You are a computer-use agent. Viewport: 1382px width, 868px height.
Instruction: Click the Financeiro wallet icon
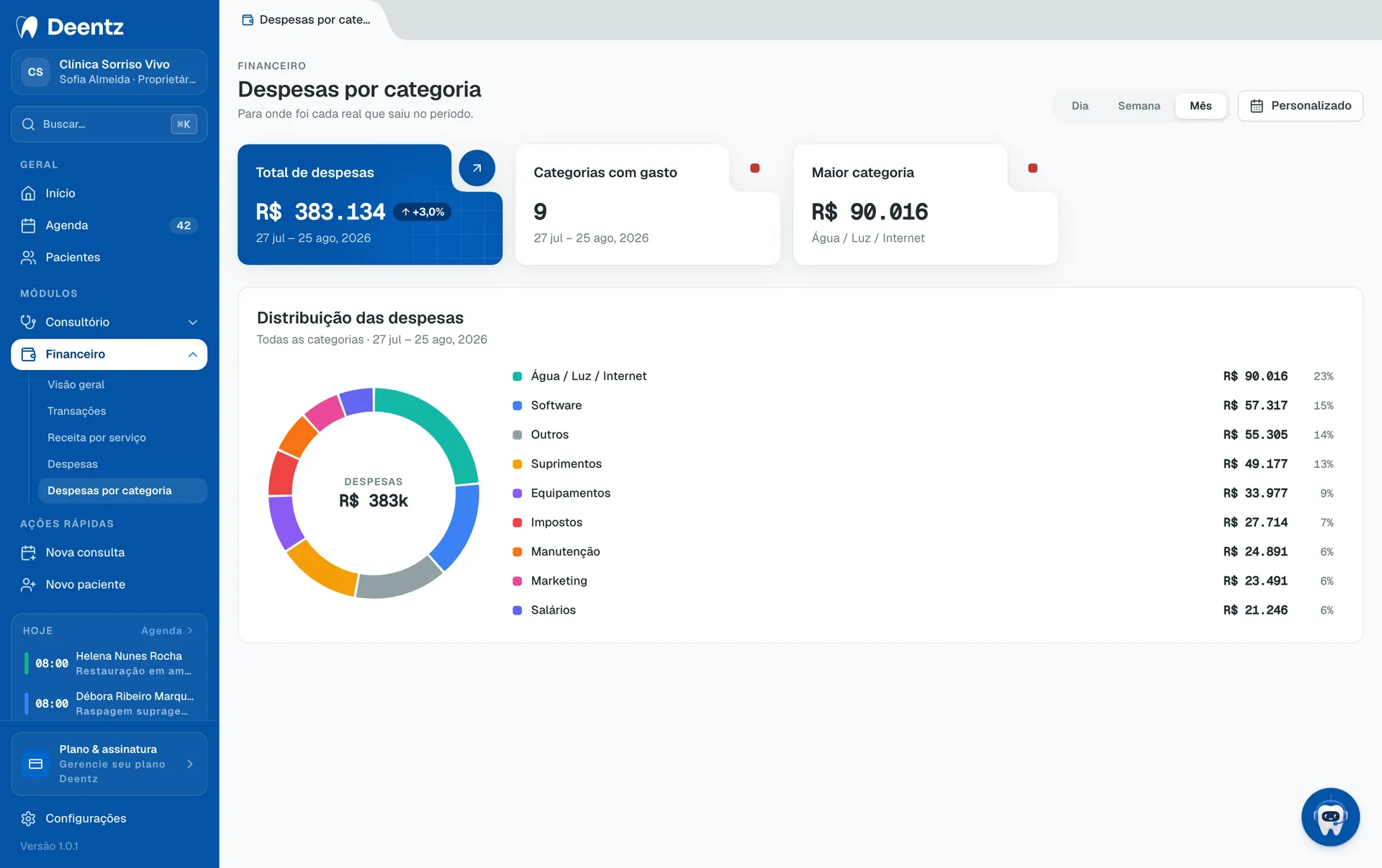28,354
